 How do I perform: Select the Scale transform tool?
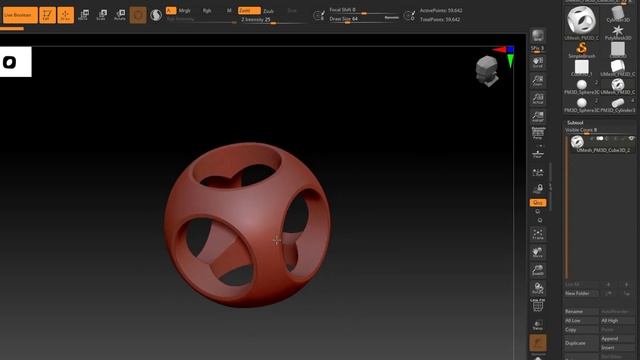point(101,15)
